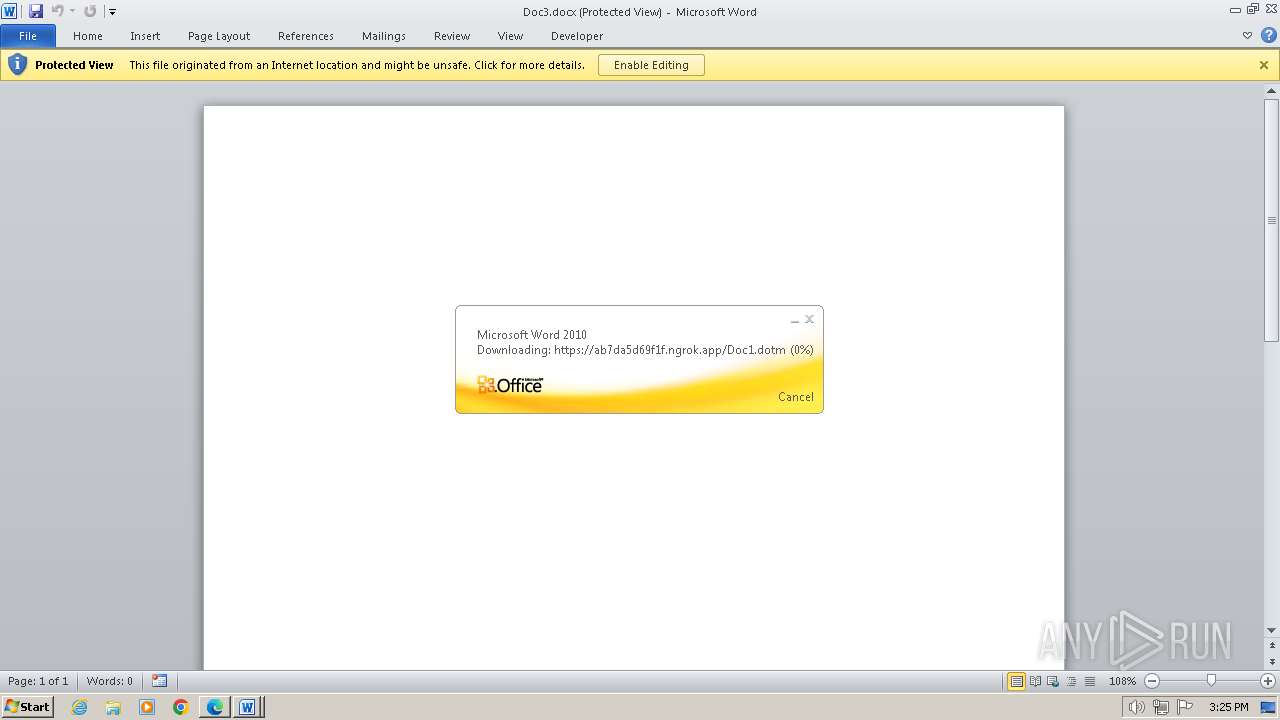Open Customize Quick Access Toolbar dropdown
The height and width of the screenshot is (720, 1280).
[x=112, y=12]
